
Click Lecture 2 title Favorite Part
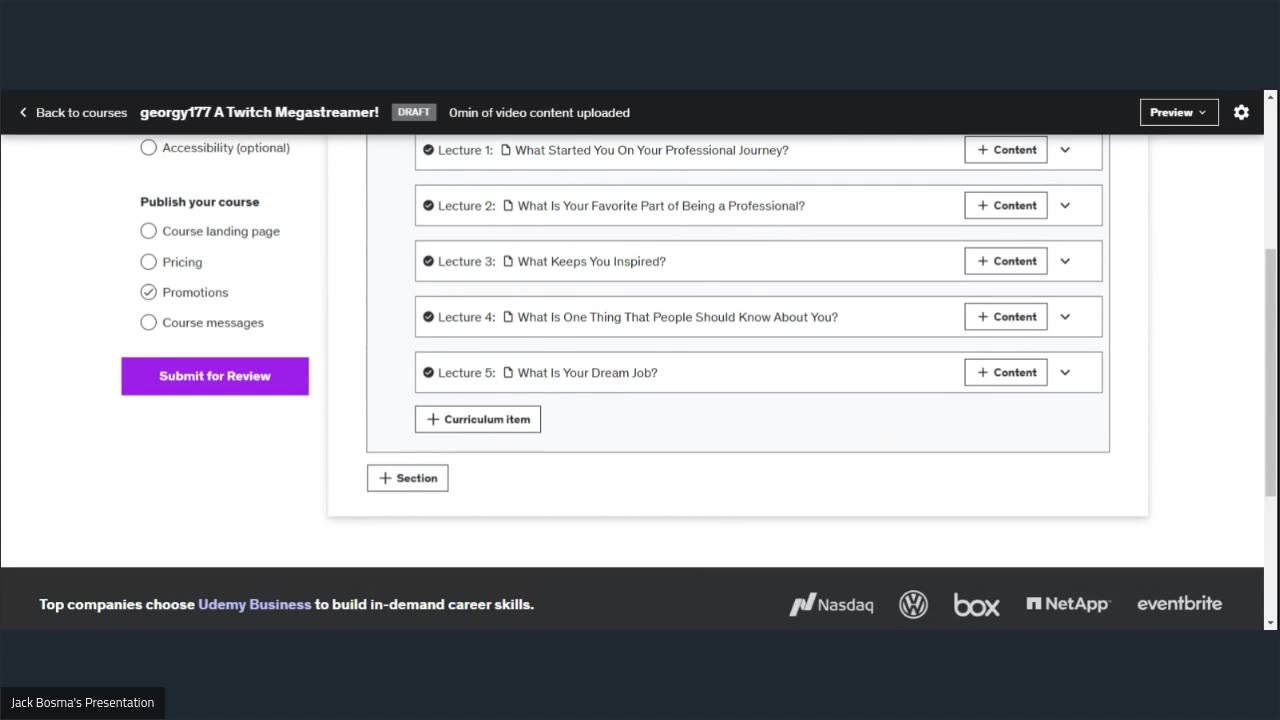tap(661, 206)
